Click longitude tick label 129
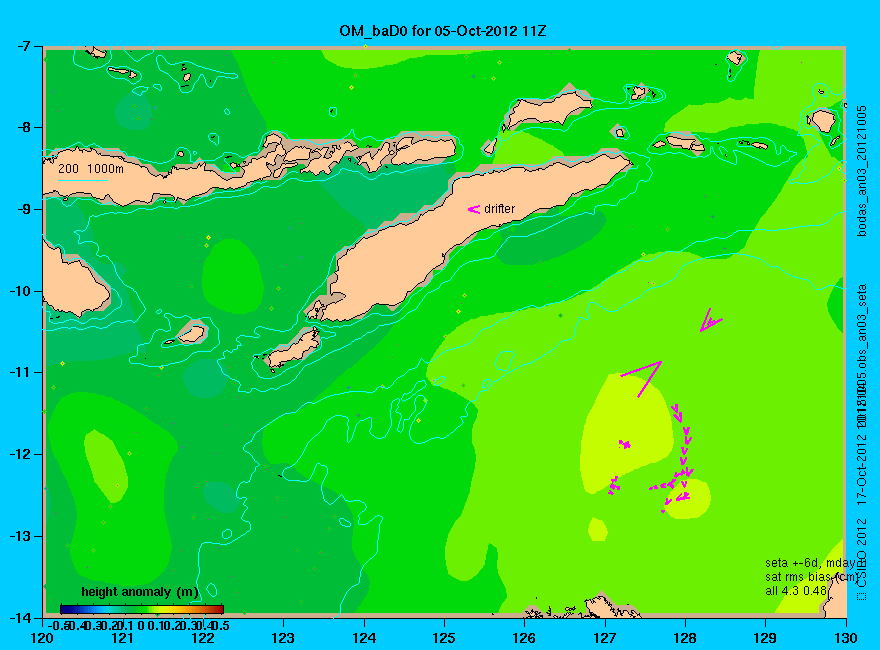Screen dimensions: 880x650 tap(766, 638)
